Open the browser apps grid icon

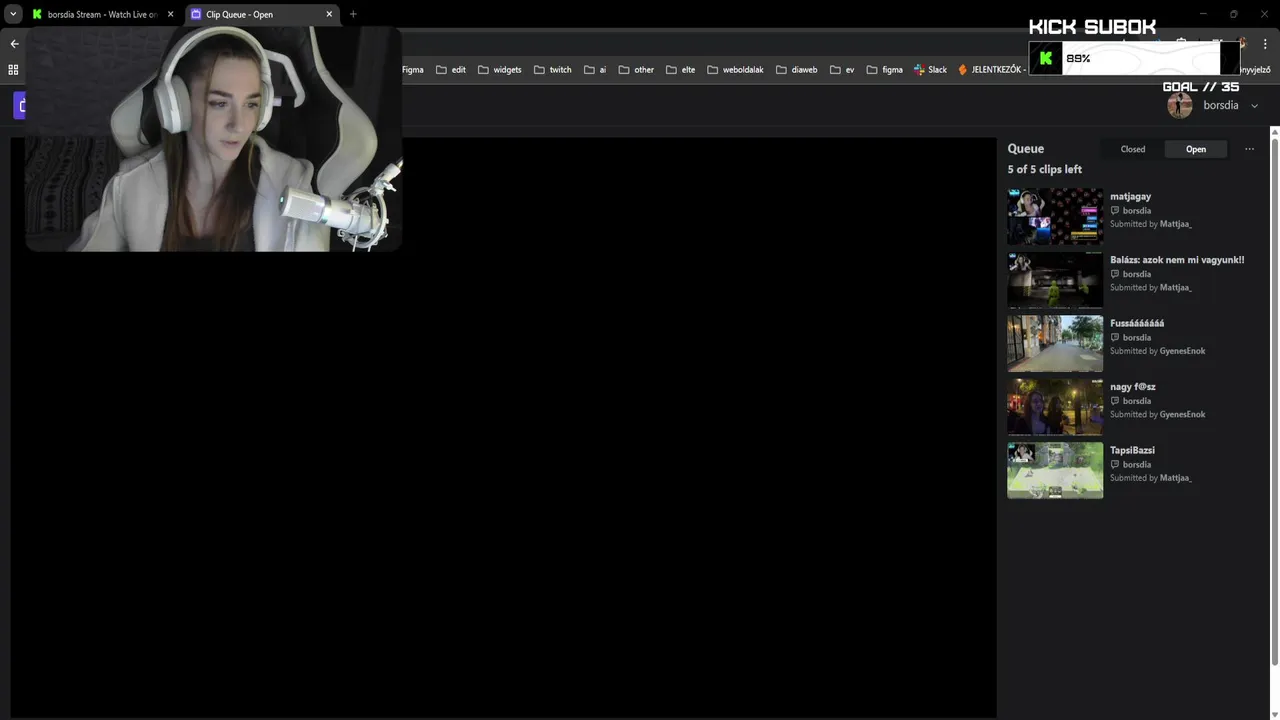pos(13,70)
